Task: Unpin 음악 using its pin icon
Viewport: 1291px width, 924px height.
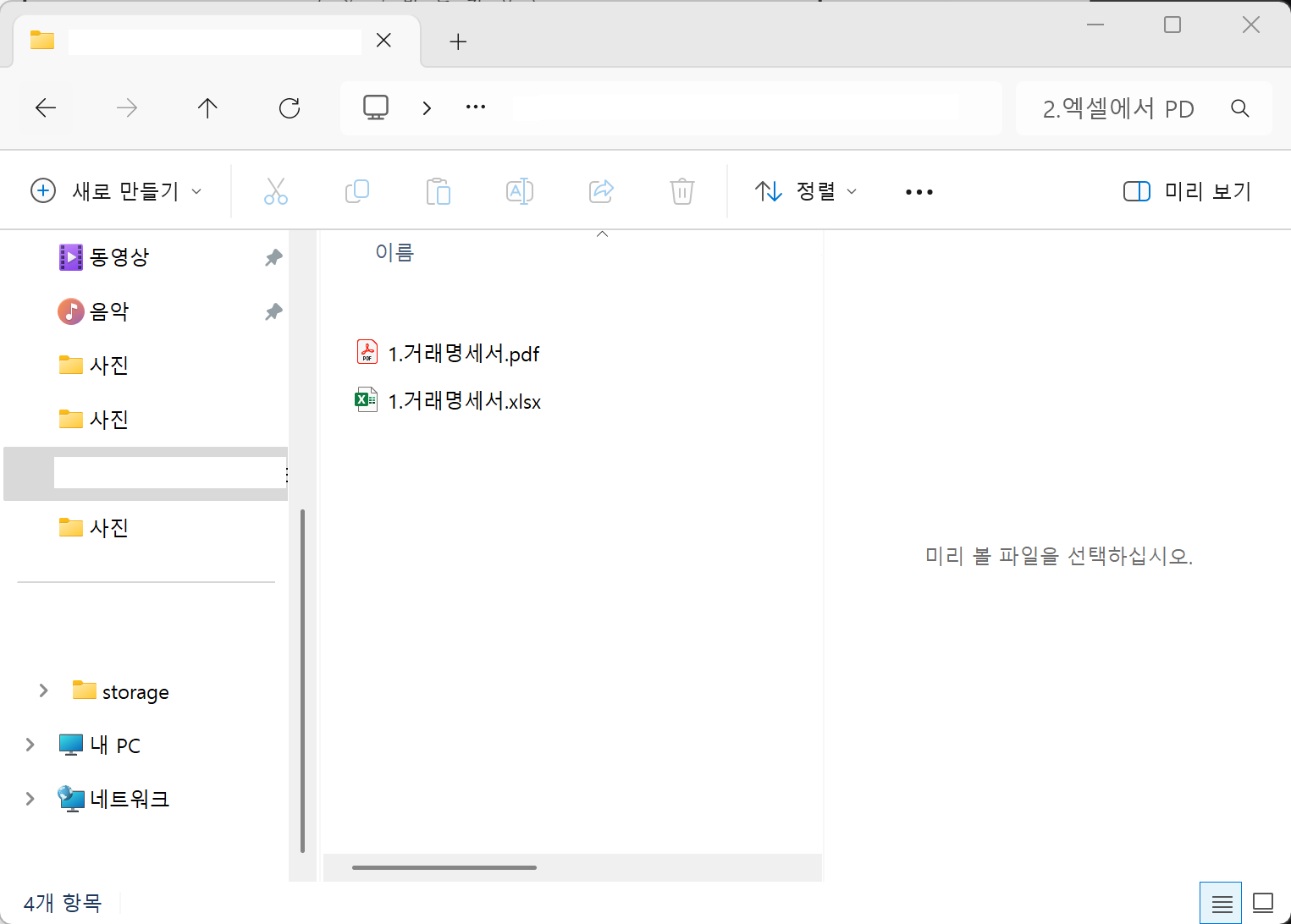Action: click(x=273, y=311)
